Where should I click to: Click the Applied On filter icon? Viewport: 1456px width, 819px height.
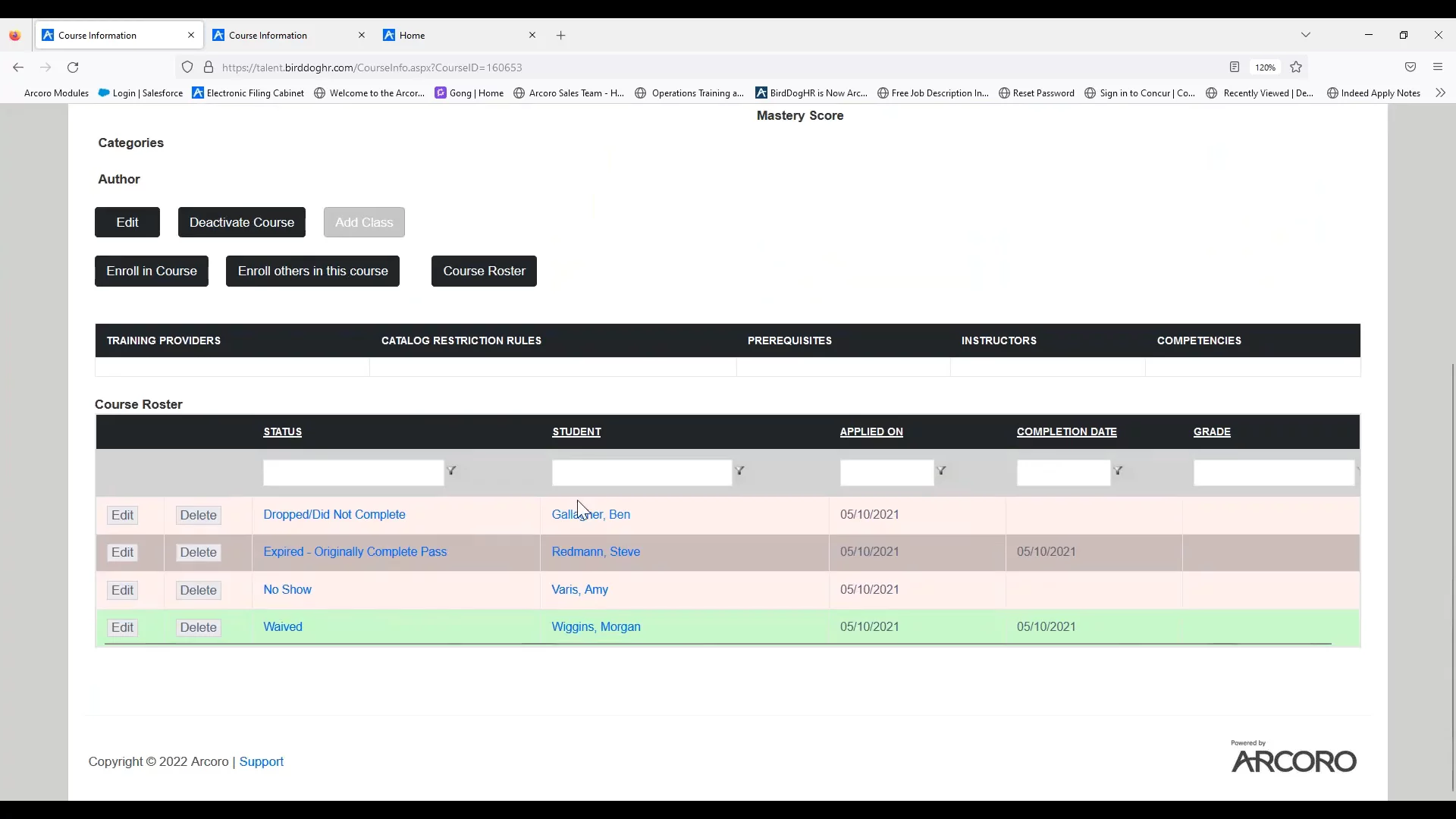click(x=941, y=471)
